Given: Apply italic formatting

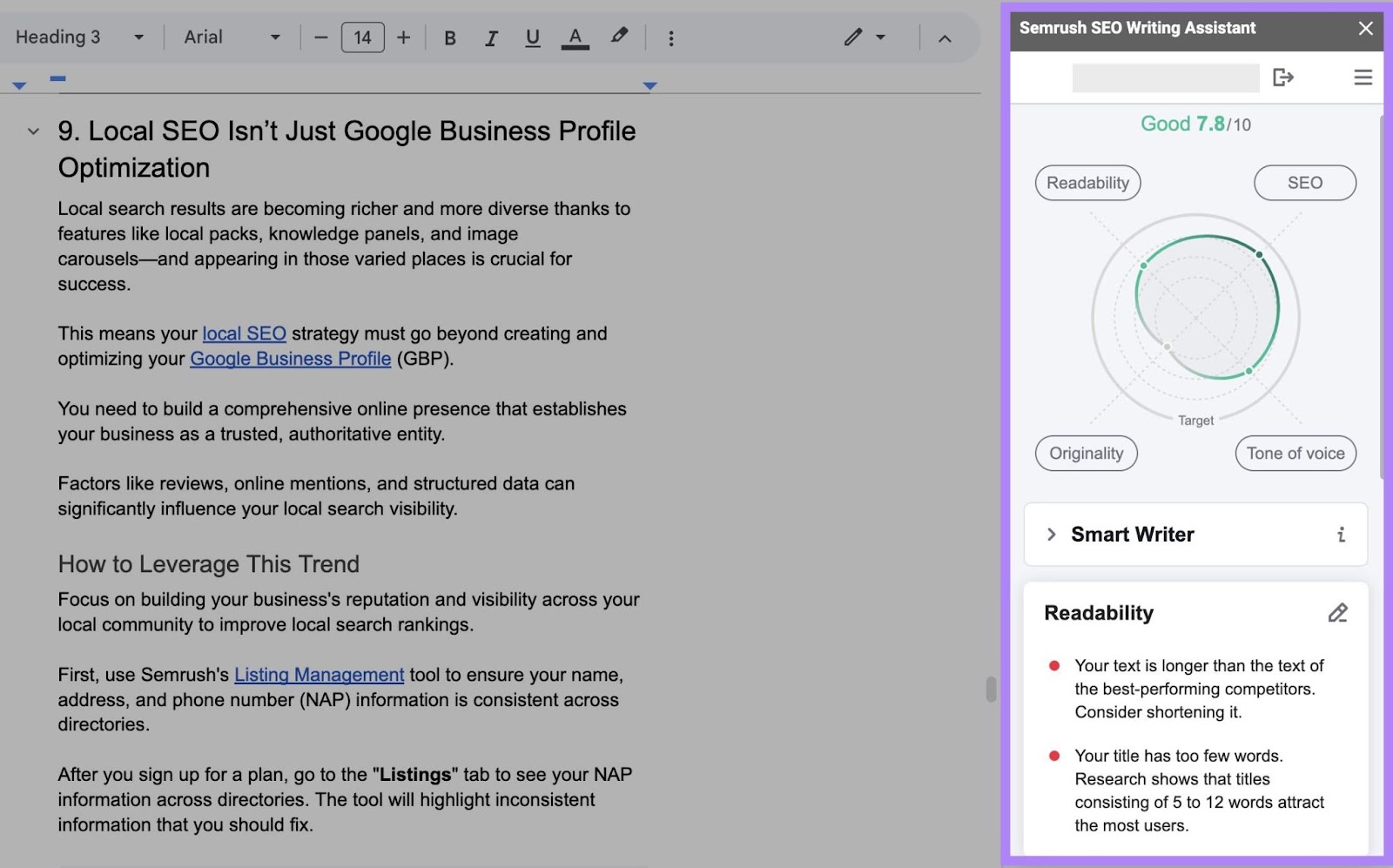Looking at the screenshot, I should click(x=491, y=37).
